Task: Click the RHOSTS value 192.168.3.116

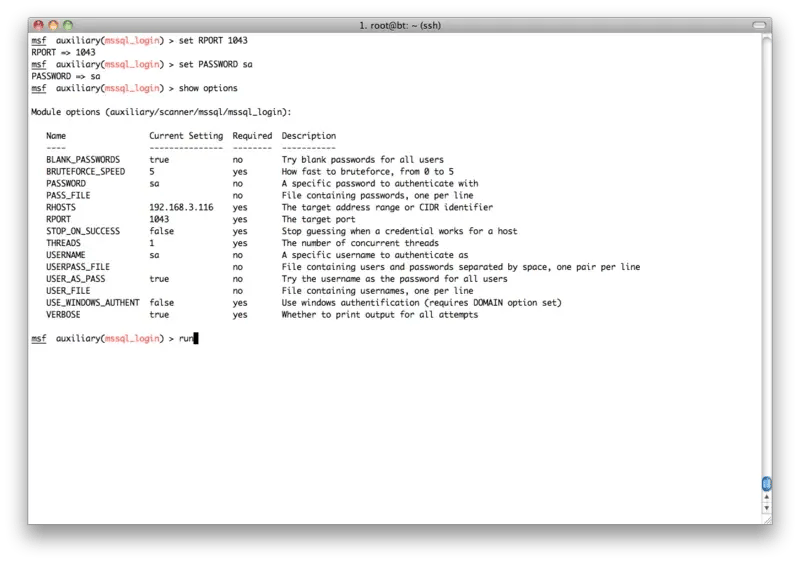Action: point(183,207)
